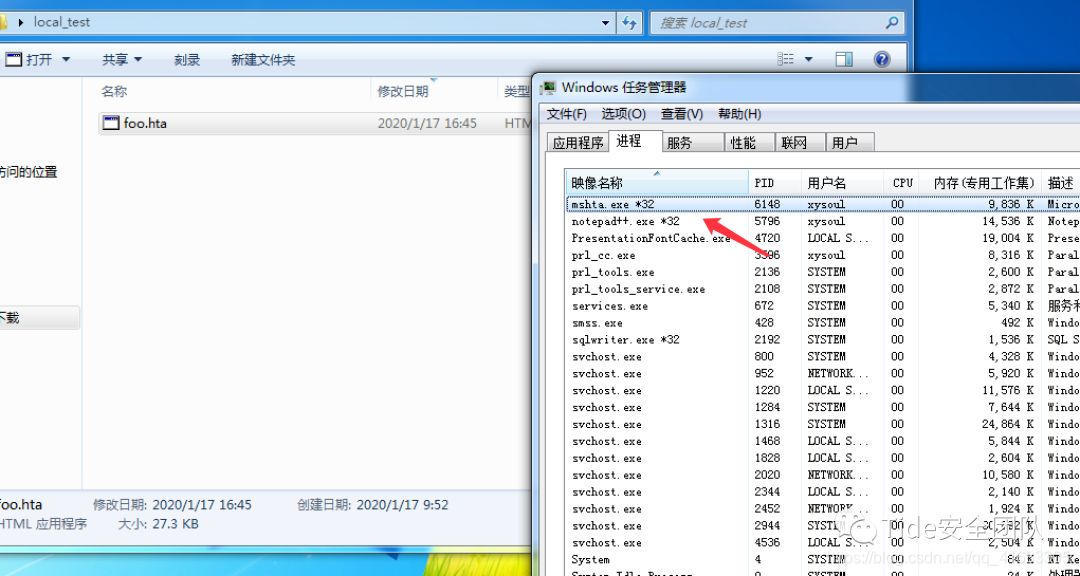1080x576 pixels.
Task: Click the 刻录 toolbar button
Action: pyautogui.click(x=187, y=60)
